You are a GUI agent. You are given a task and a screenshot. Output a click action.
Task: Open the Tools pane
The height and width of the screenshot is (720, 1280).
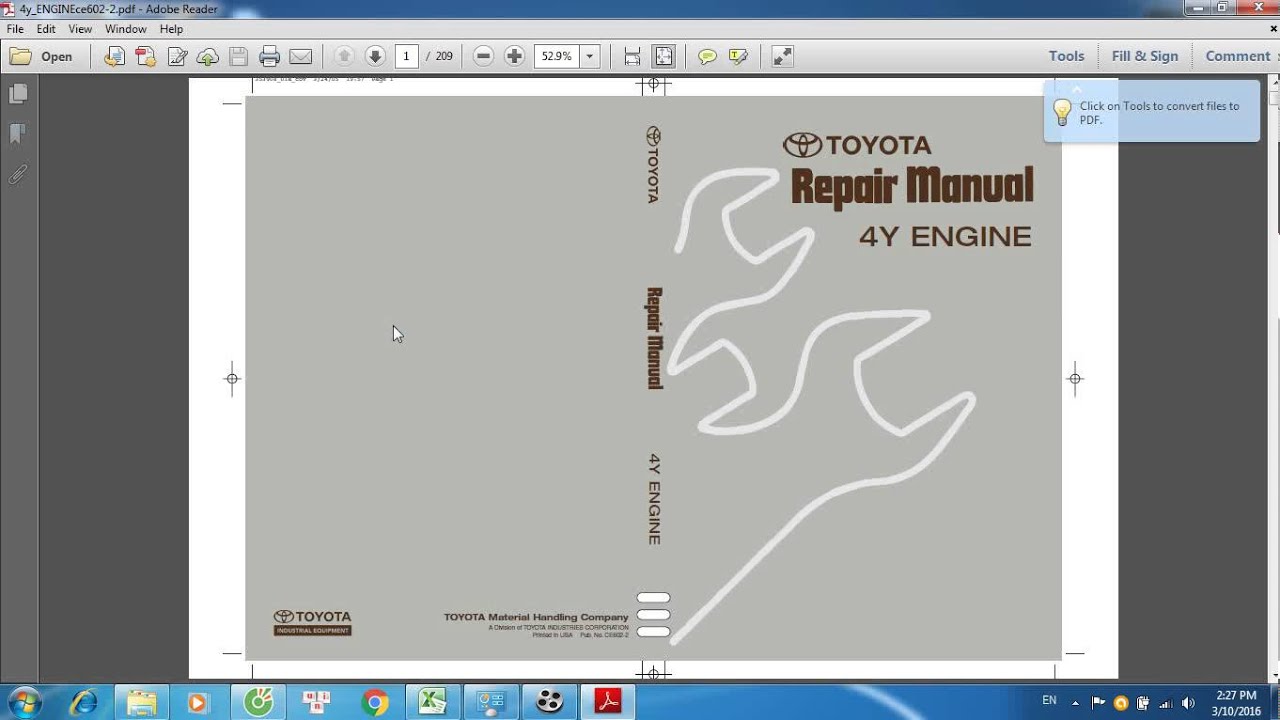(1066, 56)
